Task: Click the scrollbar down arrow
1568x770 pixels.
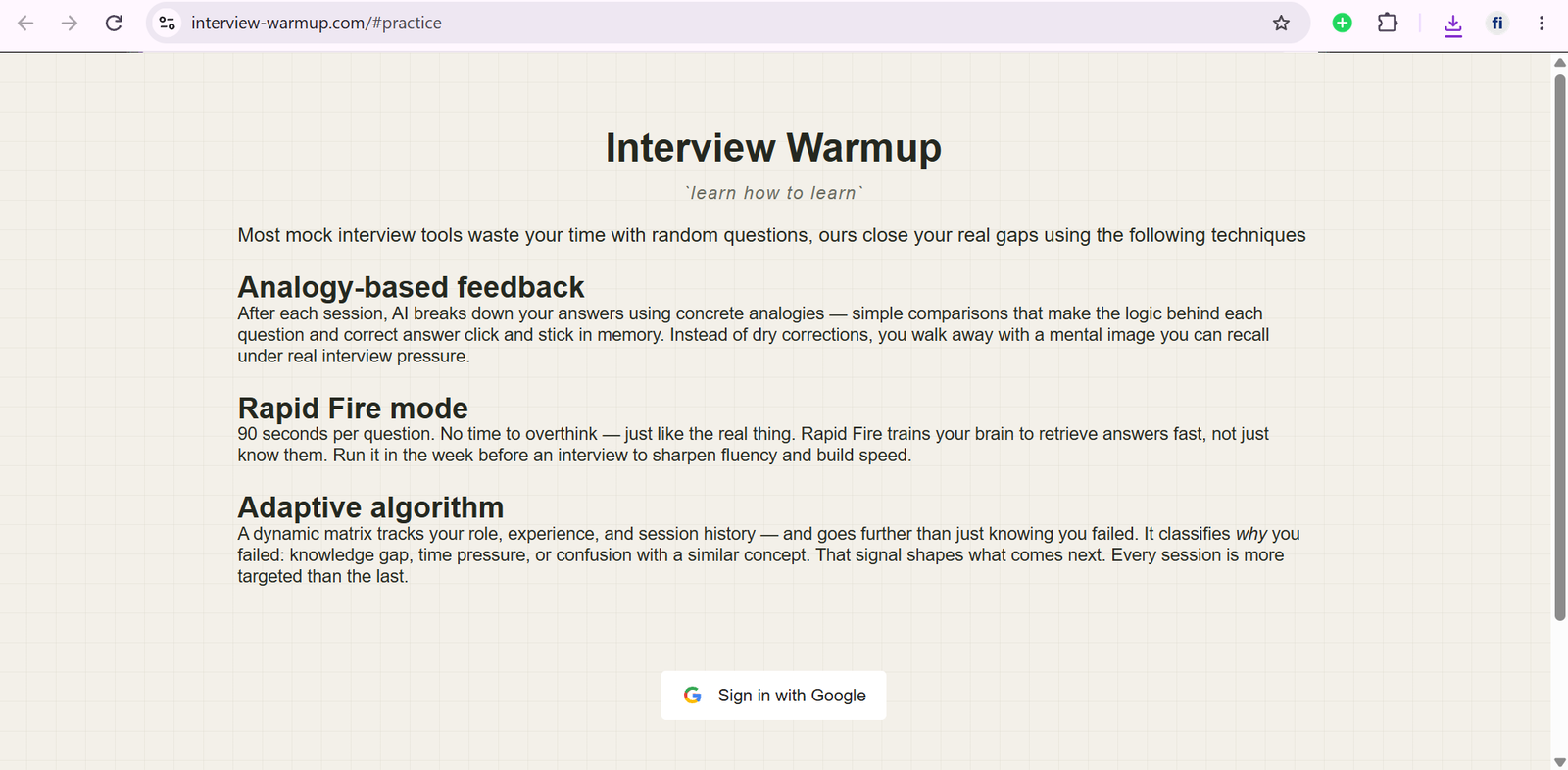Action: tap(1559, 762)
